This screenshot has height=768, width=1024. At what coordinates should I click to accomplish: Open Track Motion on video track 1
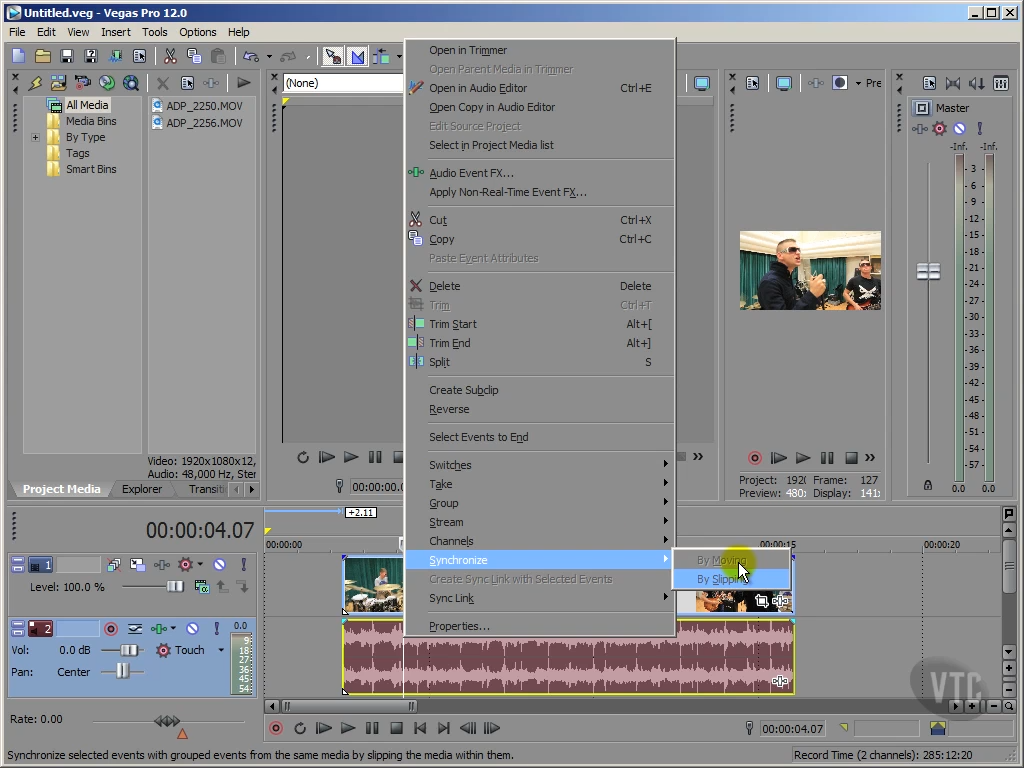[x=137, y=564]
